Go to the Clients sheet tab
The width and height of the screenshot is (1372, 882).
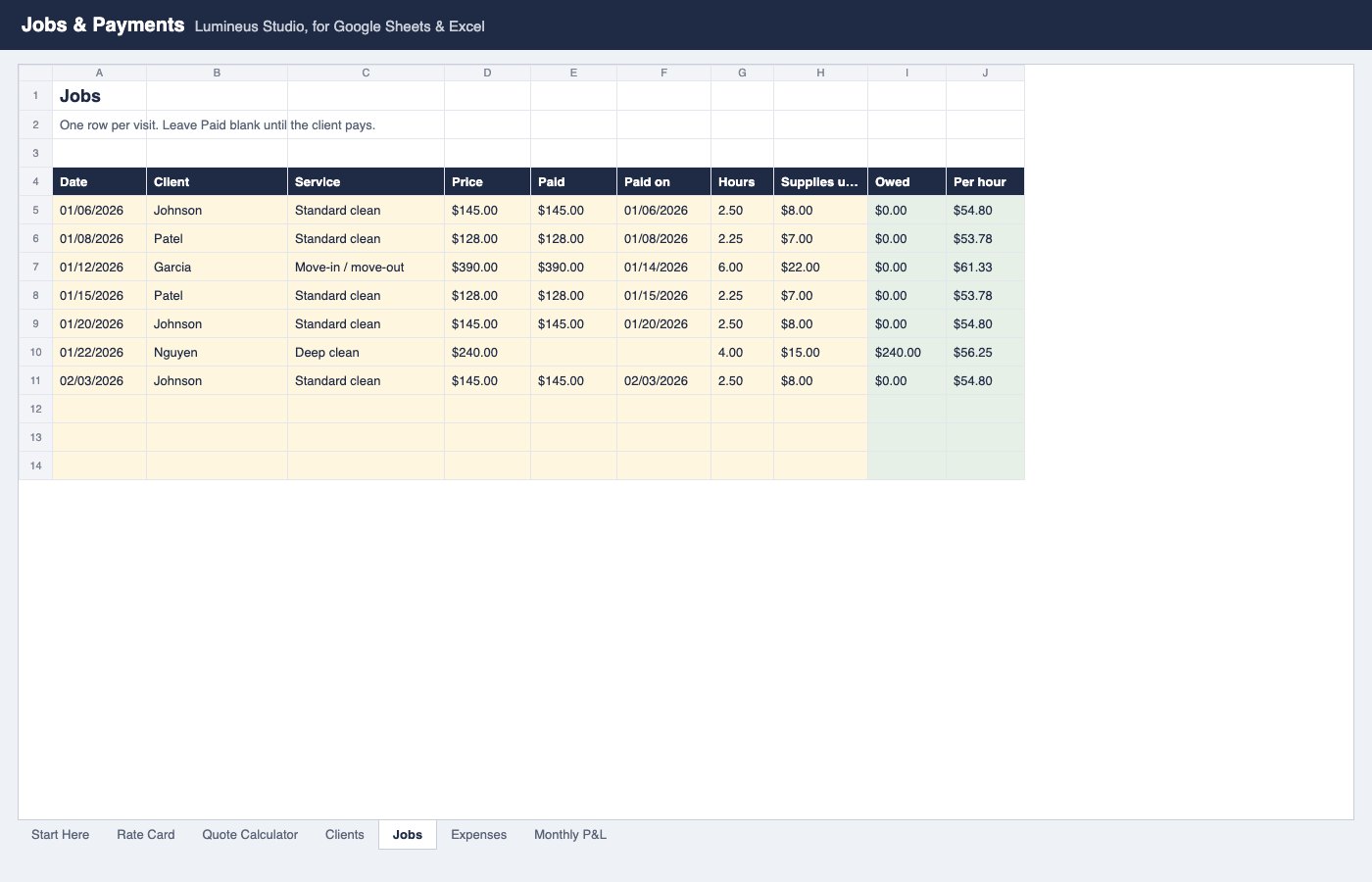(345, 835)
